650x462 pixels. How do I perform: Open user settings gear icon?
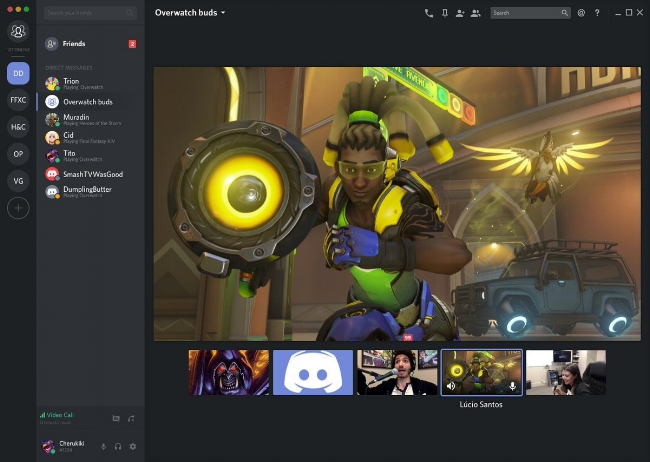click(133, 446)
